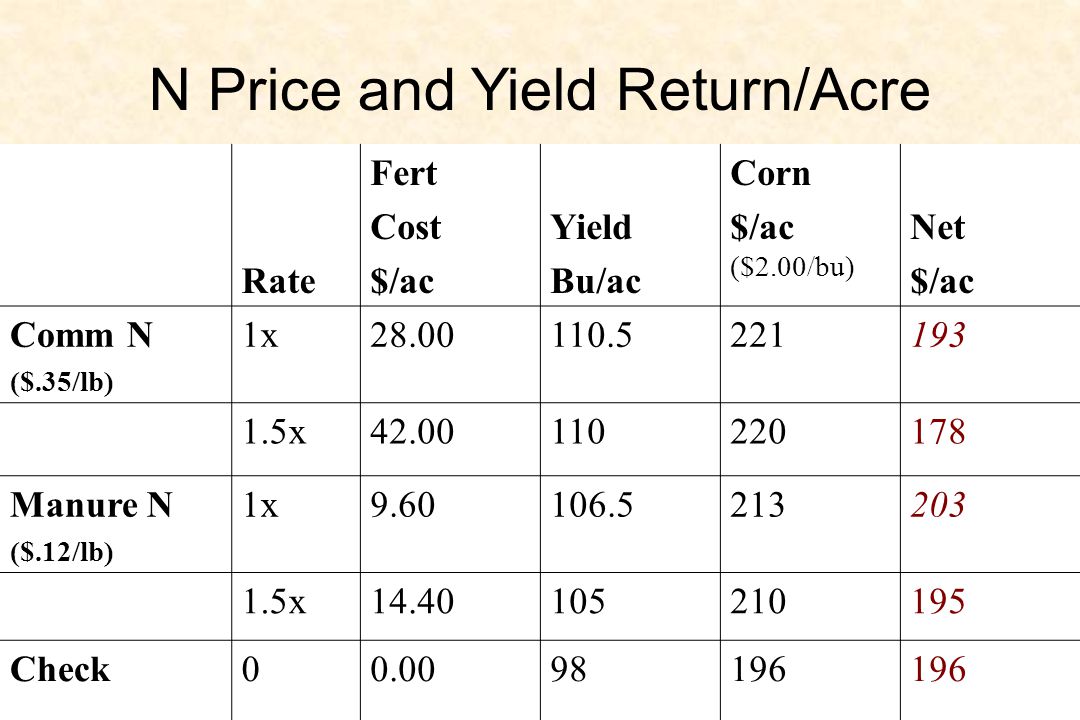
Task: Click the 110.5 yield value
Action: coord(591,336)
